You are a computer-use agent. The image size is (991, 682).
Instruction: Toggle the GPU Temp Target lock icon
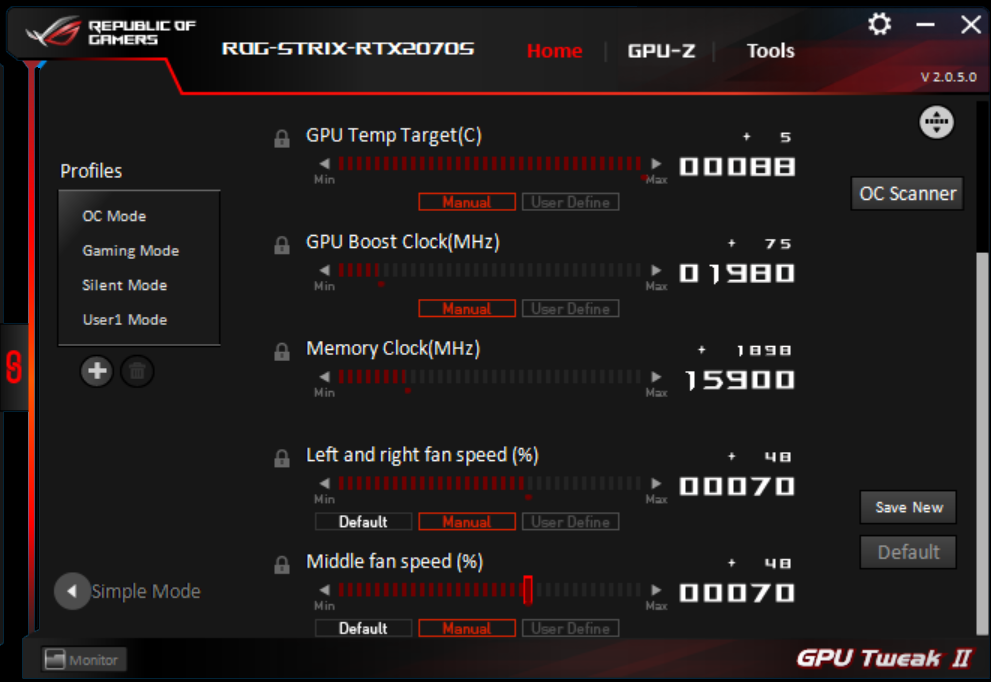click(282, 138)
